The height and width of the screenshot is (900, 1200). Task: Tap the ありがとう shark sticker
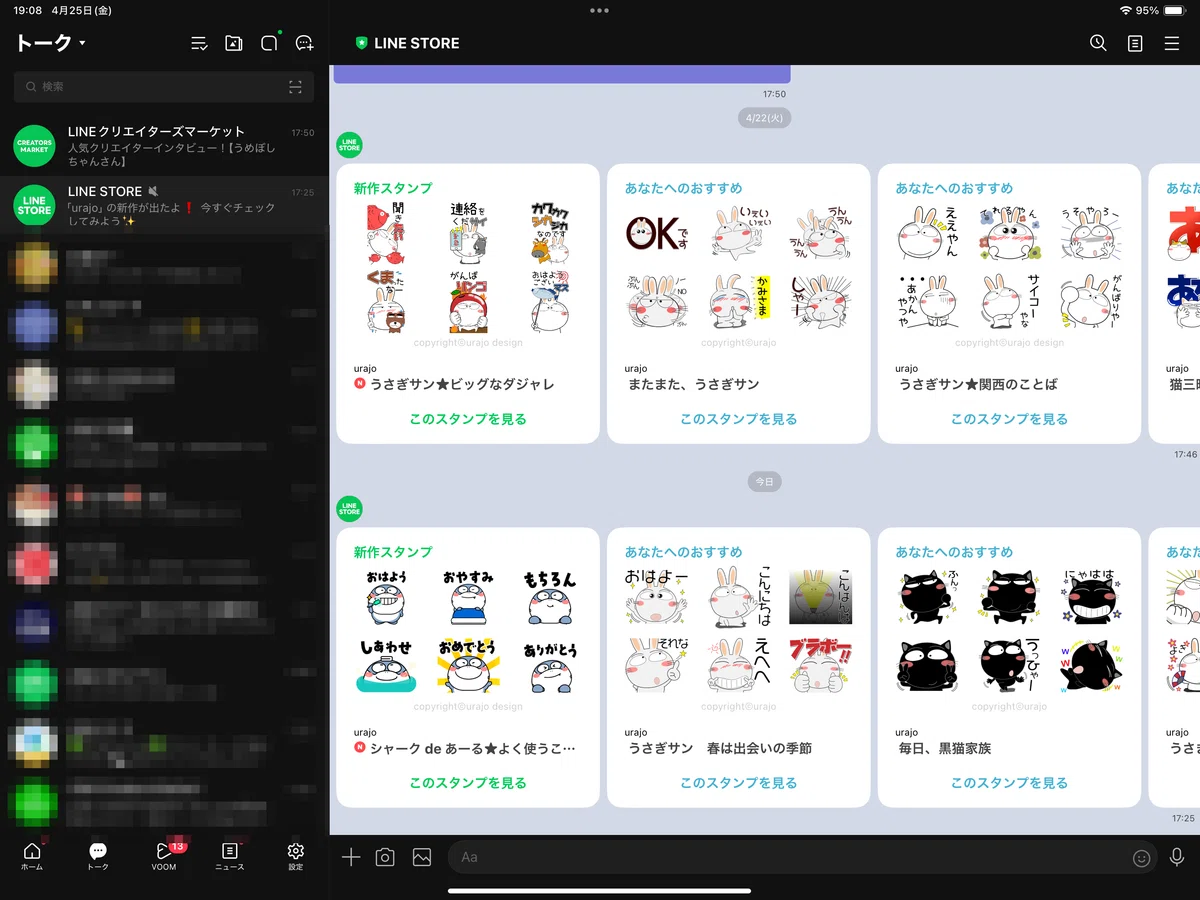tap(549, 666)
